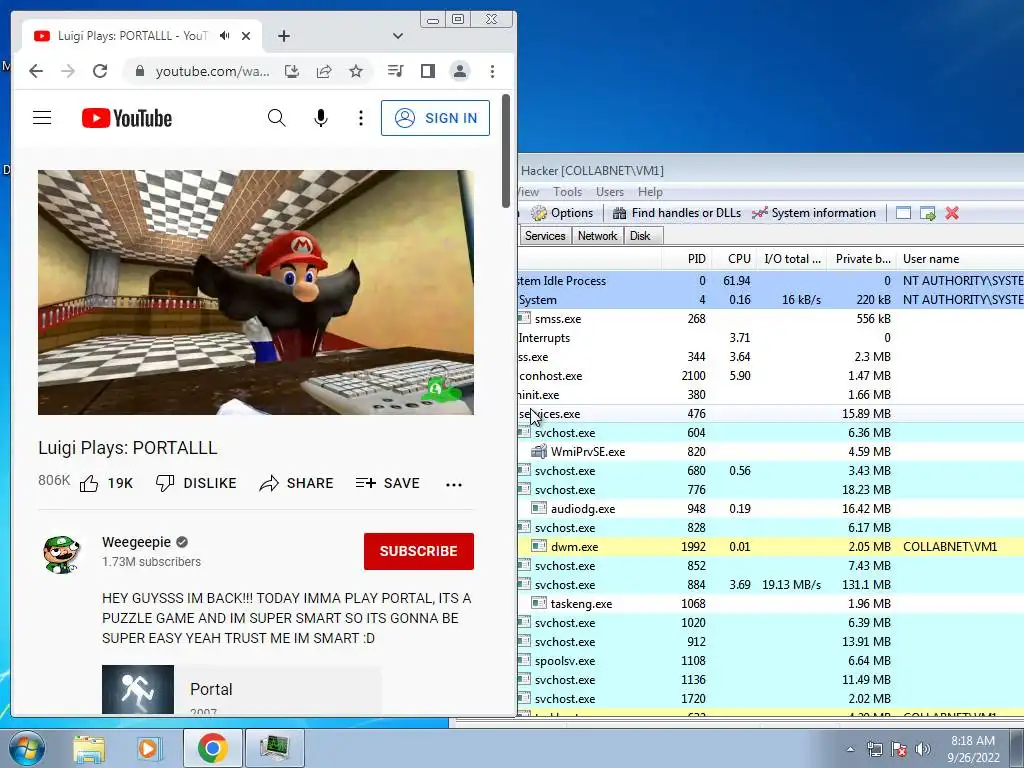This screenshot has width=1024, height=768.
Task: Sort by the CPU column header
Action: pos(735,259)
